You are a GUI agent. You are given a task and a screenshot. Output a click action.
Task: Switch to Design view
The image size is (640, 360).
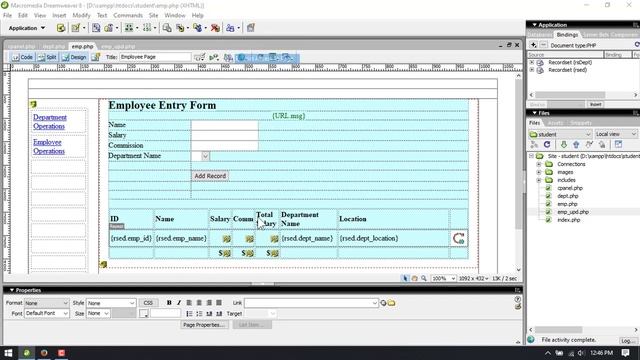click(74, 57)
